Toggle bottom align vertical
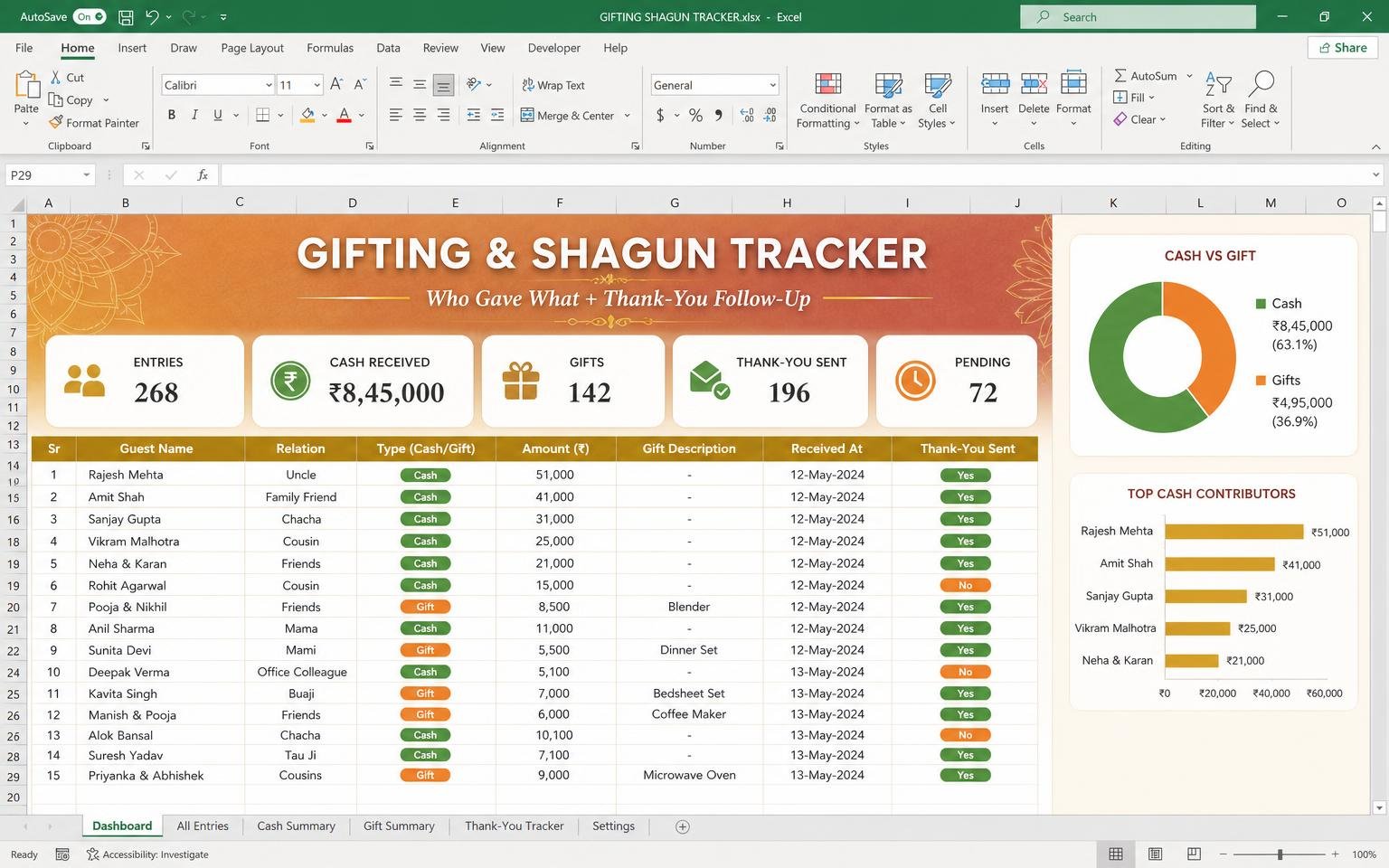The width and height of the screenshot is (1389, 868). click(443, 84)
